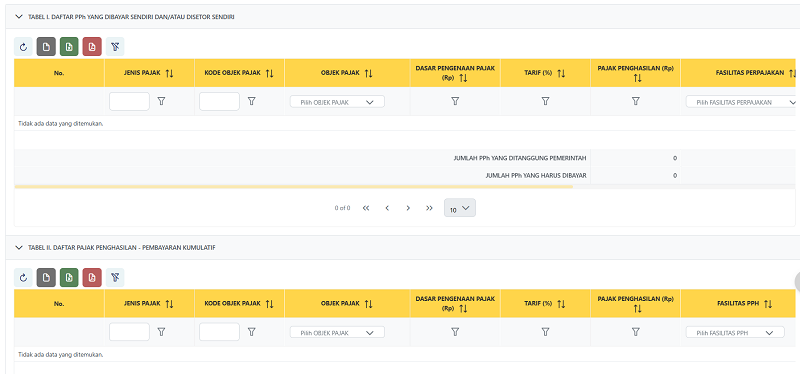Go to next page in Tabel I paginator
This screenshot has width=800, height=374.
(408, 208)
